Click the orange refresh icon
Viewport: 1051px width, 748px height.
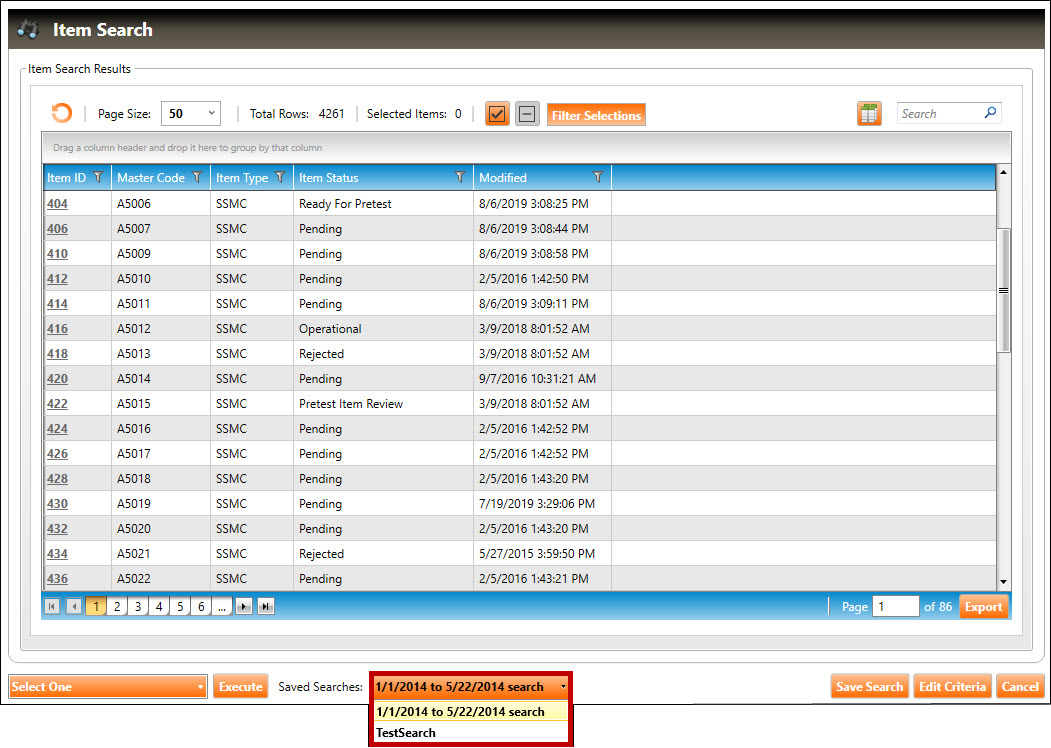(62, 114)
